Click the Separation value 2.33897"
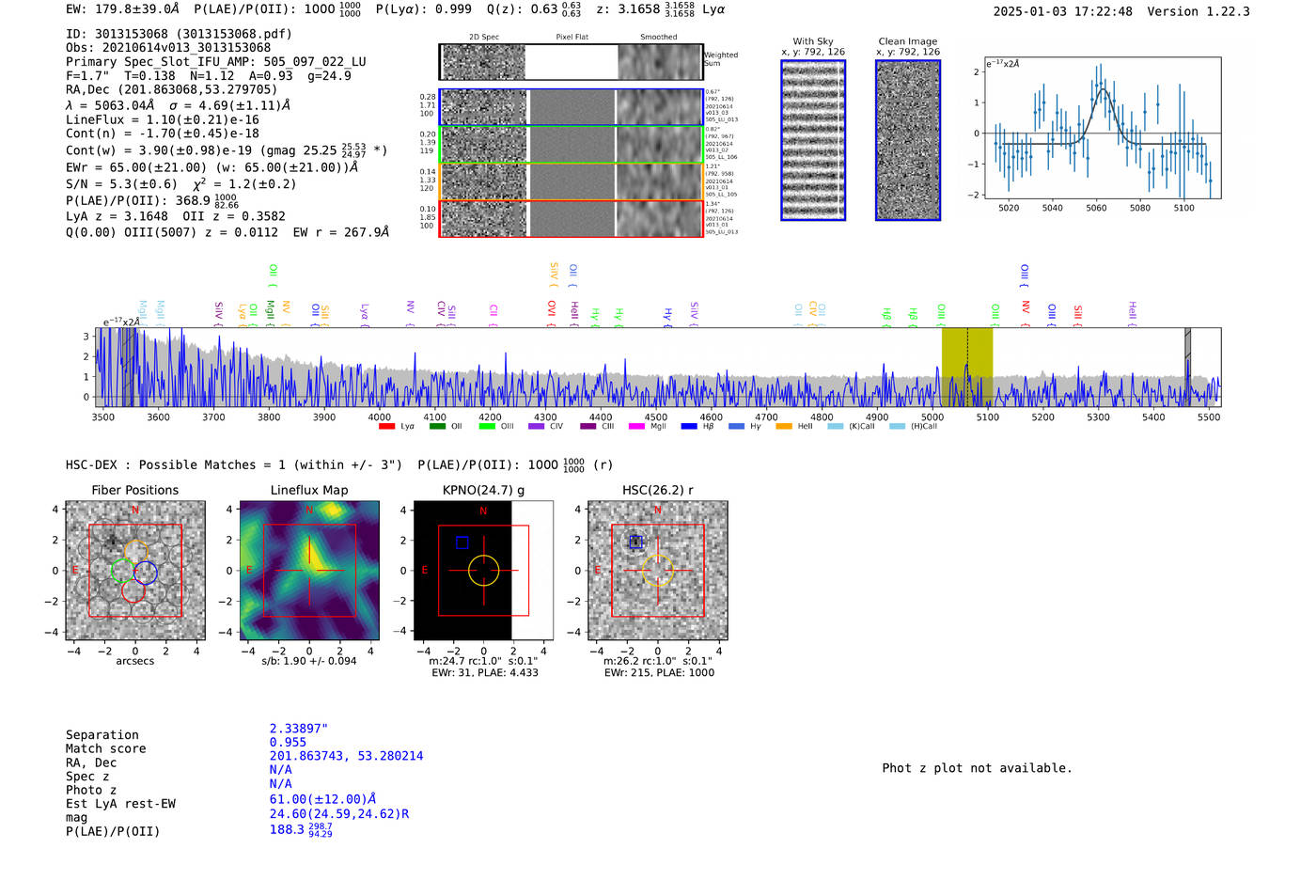The width and height of the screenshot is (1316, 896). click(299, 729)
